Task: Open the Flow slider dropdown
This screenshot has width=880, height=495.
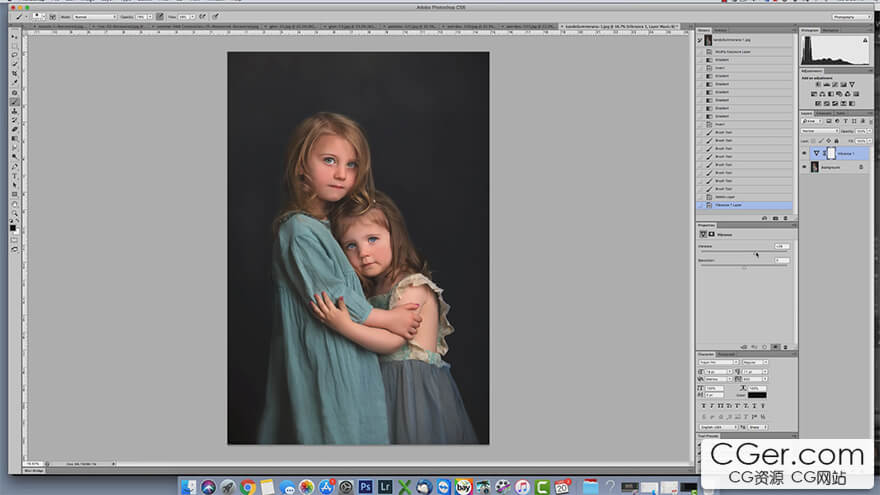Action: [192, 17]
